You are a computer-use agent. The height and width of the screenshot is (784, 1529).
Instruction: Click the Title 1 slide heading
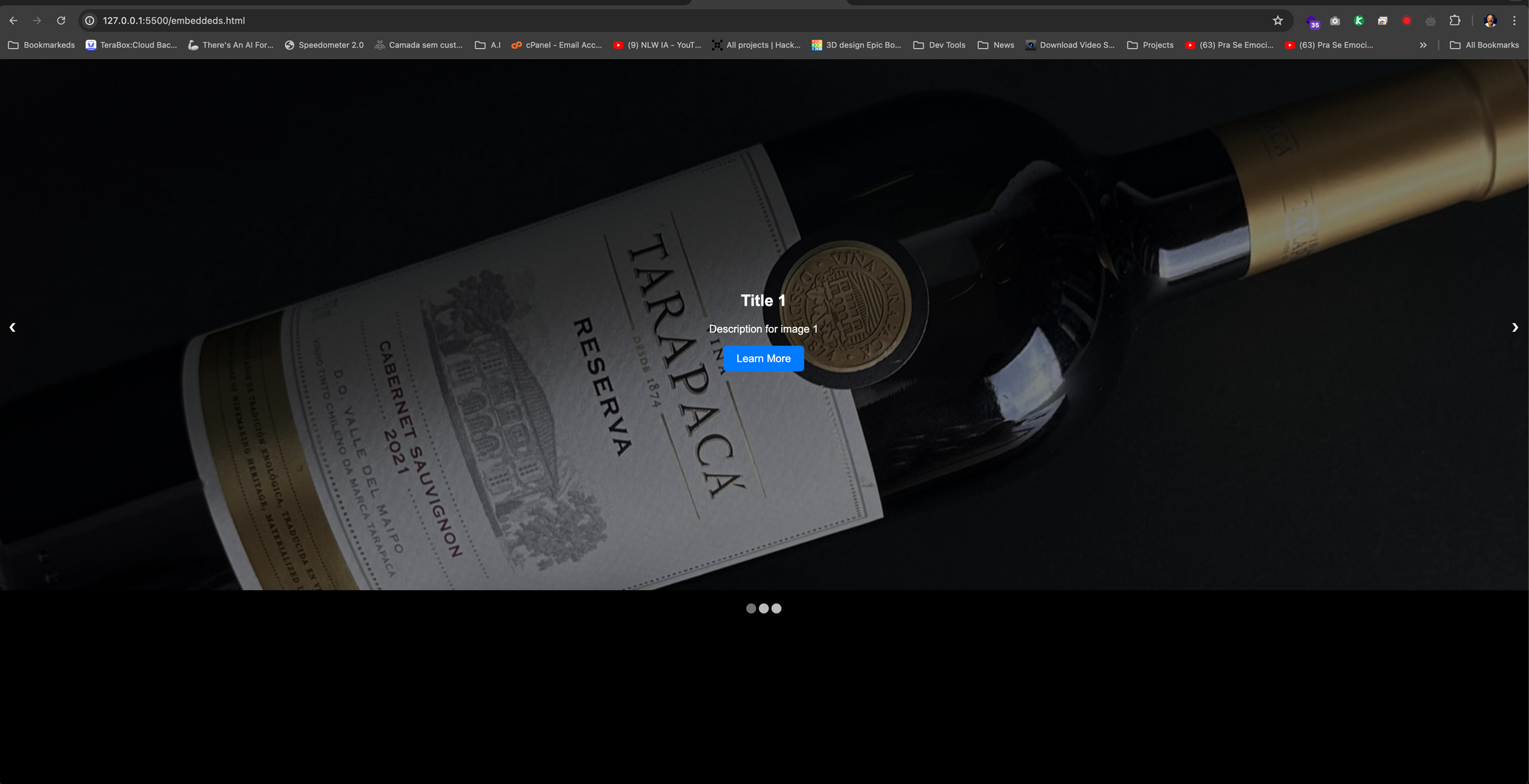(763, 300)
